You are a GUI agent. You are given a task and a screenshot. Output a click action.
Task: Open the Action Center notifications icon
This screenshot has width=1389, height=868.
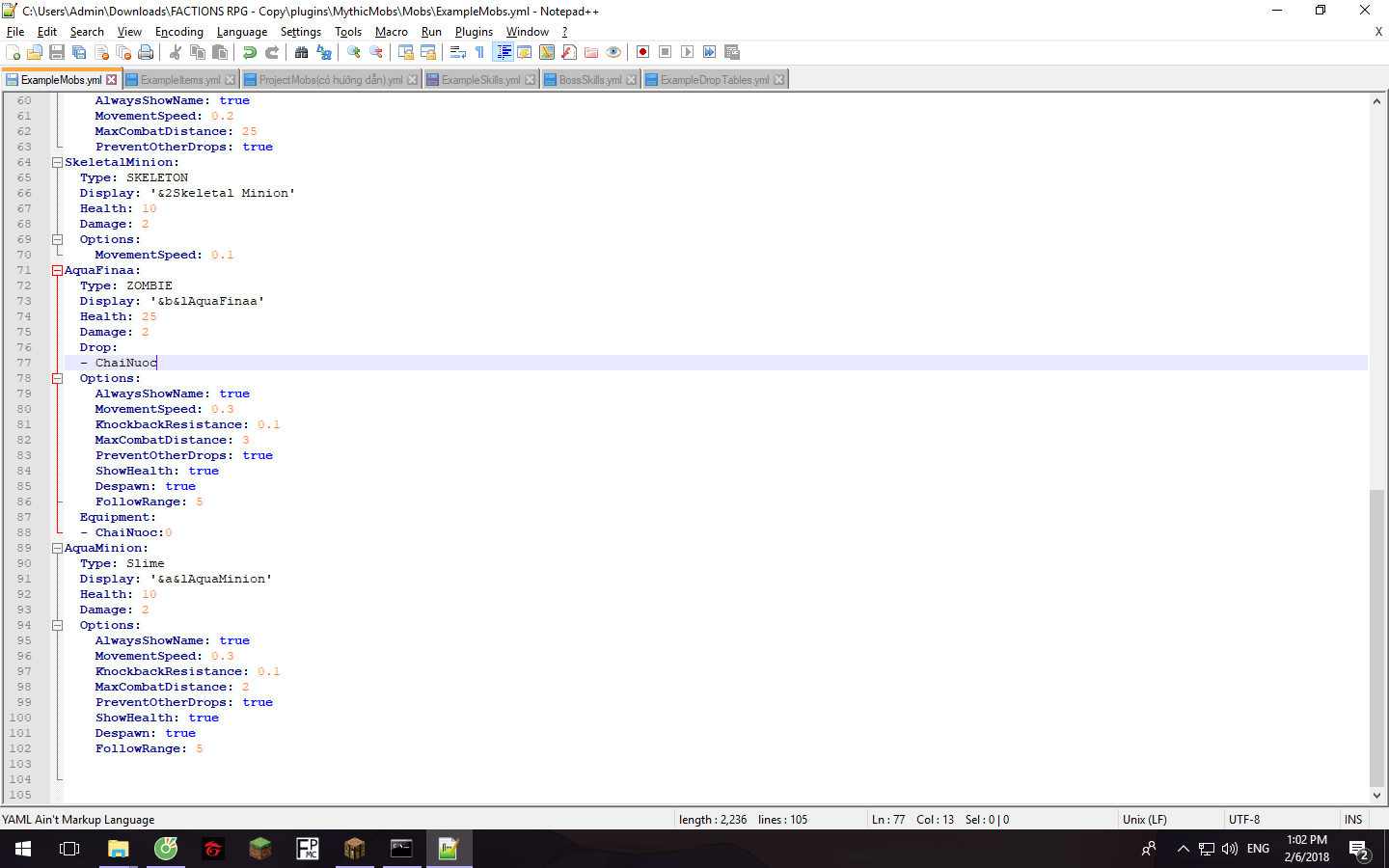point(1359,850)
